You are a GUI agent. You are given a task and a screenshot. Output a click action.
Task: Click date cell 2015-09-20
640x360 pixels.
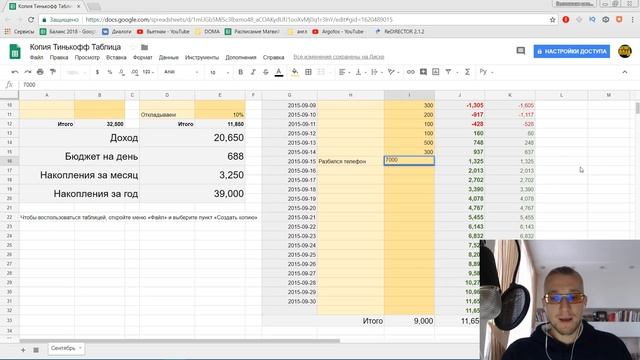click(x=289, y=208)
